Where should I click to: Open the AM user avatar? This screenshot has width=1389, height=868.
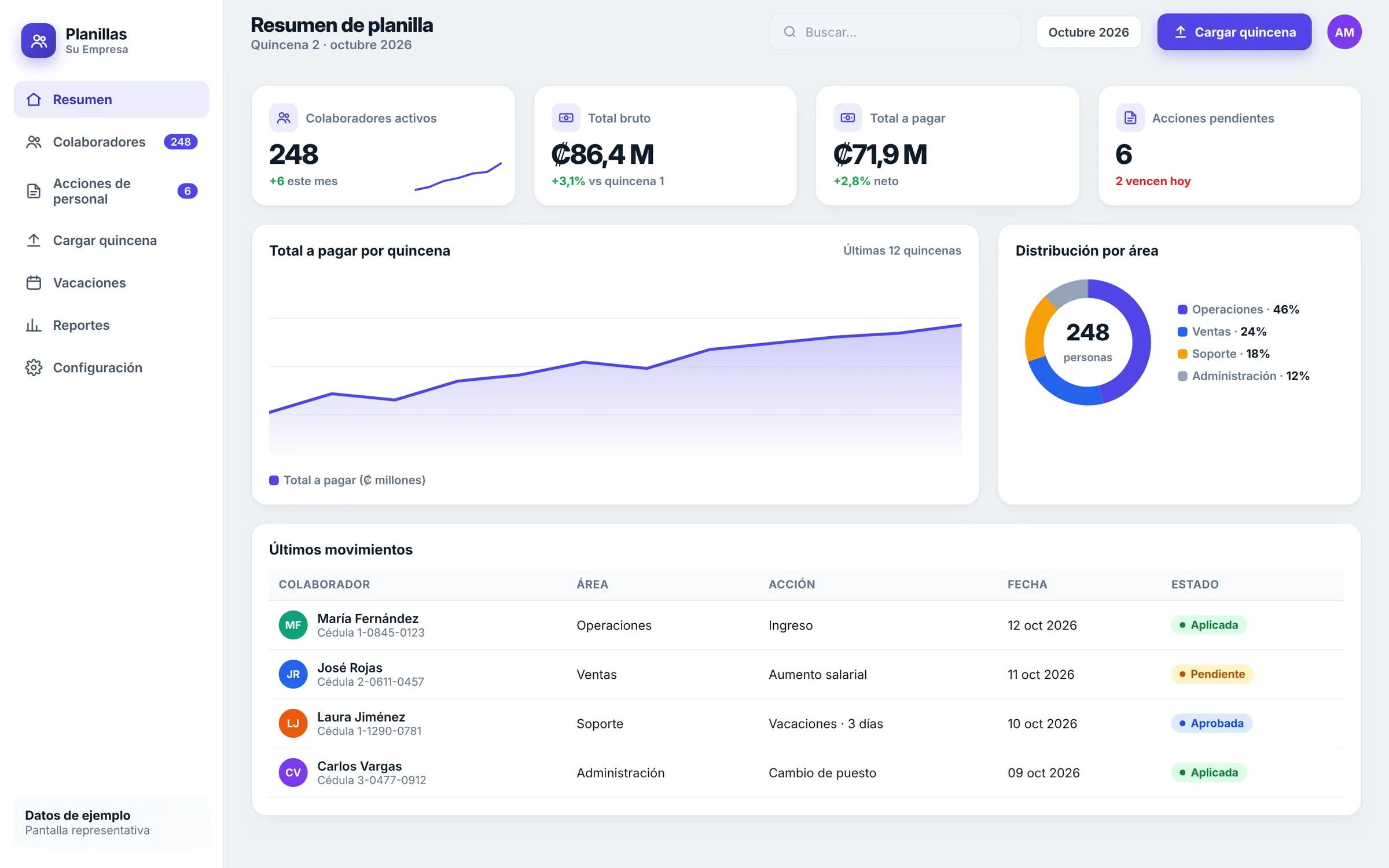click(x=1344, y=32)
